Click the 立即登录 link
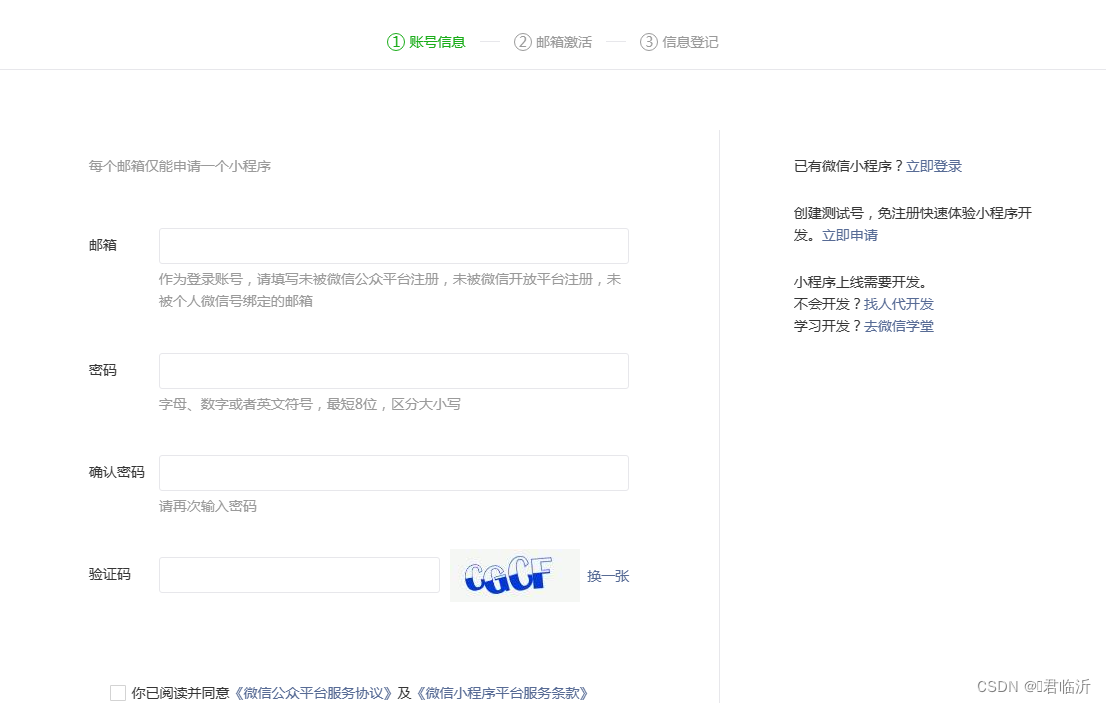The image size is (1106, 703). [934, 166]
